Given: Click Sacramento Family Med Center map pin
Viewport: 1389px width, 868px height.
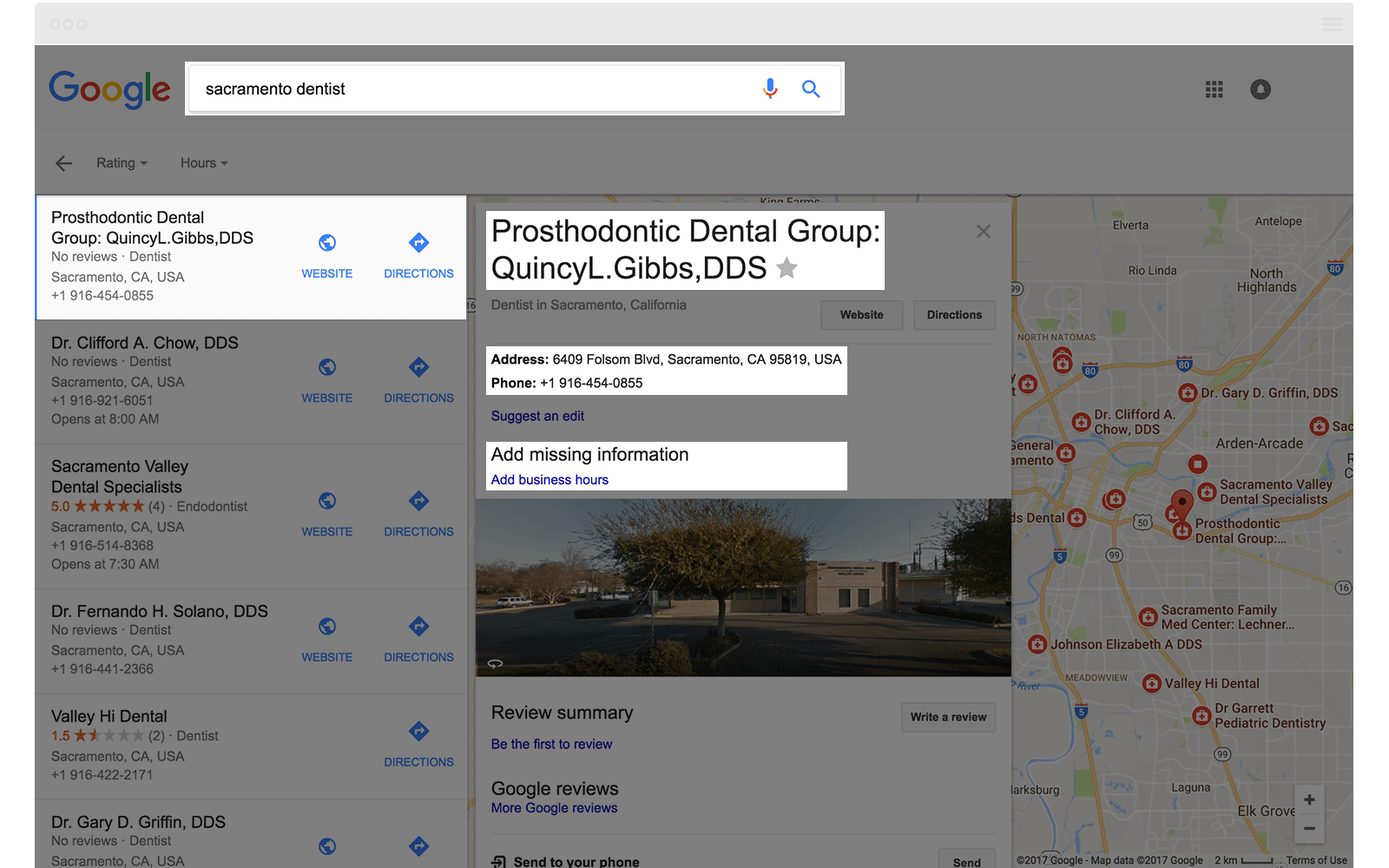Looking at the screenshot, I should pyautogui.click(x=1149, y=617).
